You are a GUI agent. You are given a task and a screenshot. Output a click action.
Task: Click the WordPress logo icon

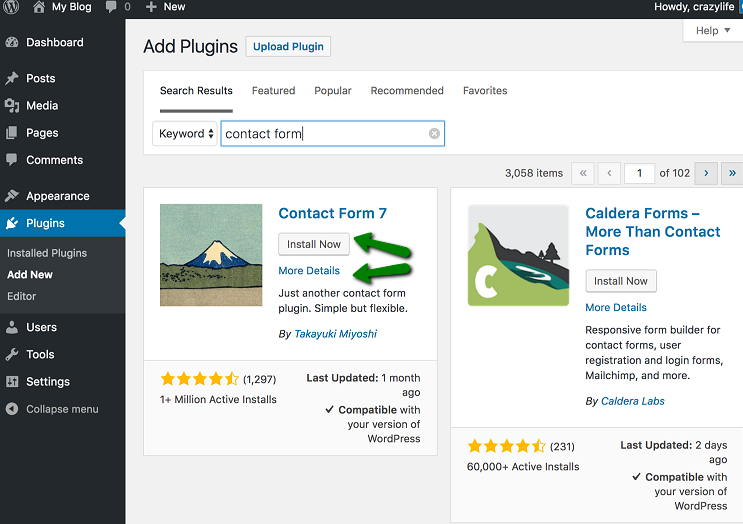11,7
